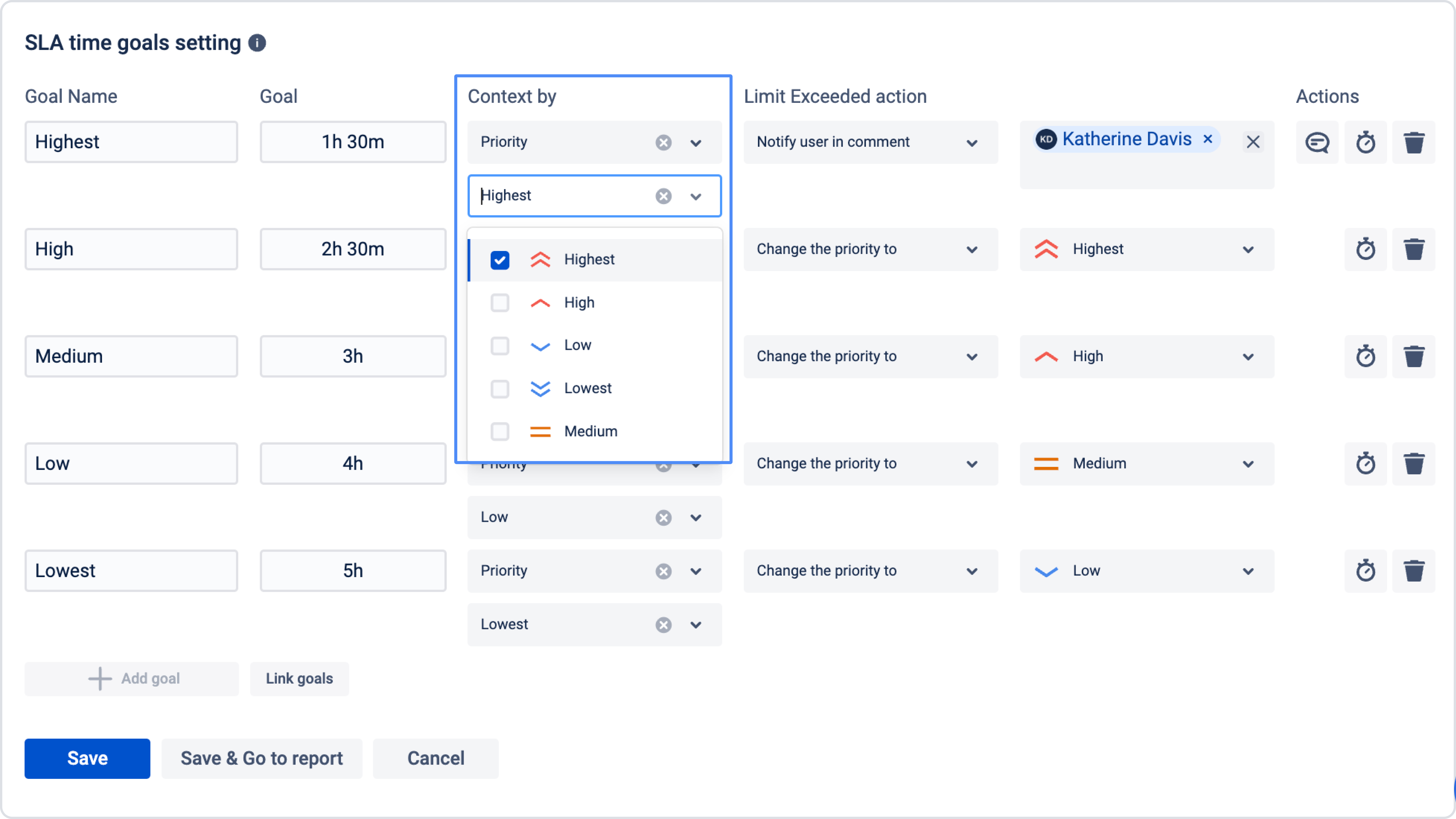The height and width of the screenshot is (819, 1456).
Task: Clear the Priority context field in first row
Action: point(664,142)
